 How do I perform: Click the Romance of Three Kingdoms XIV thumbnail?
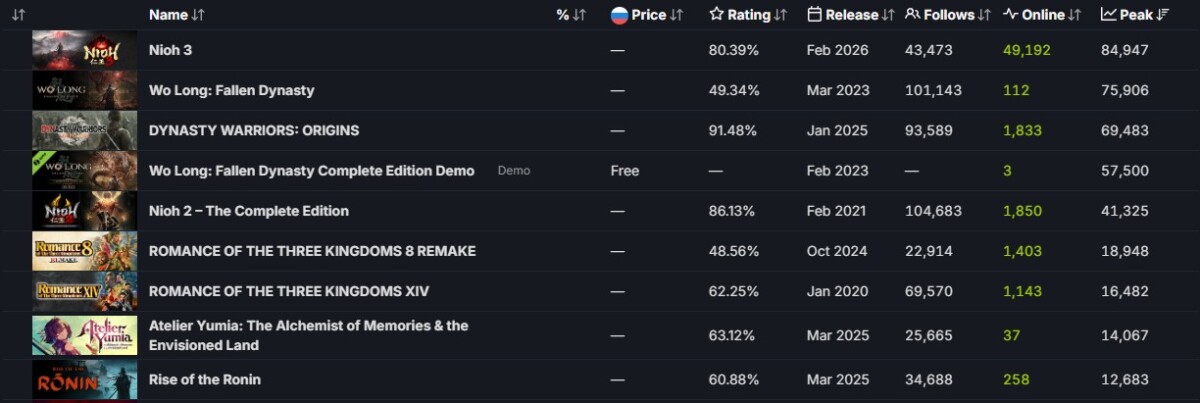tap(84, 291)
